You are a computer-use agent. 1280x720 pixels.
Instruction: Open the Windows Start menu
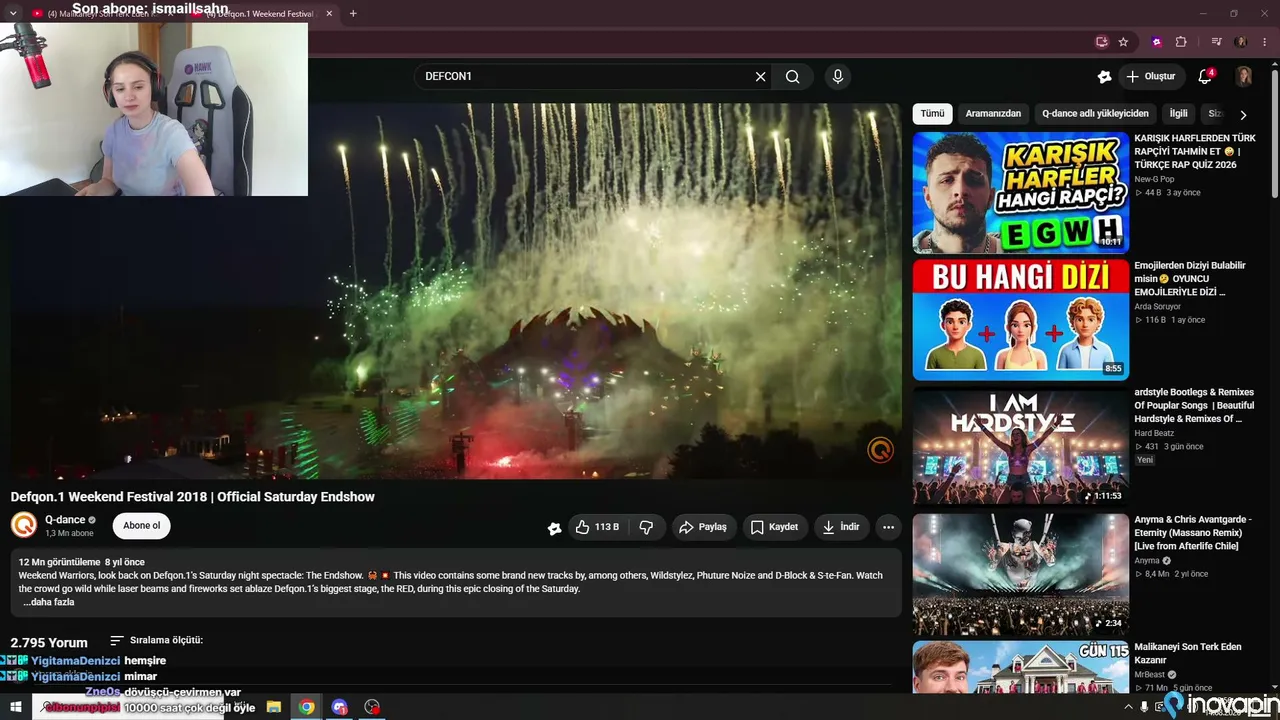15,707
